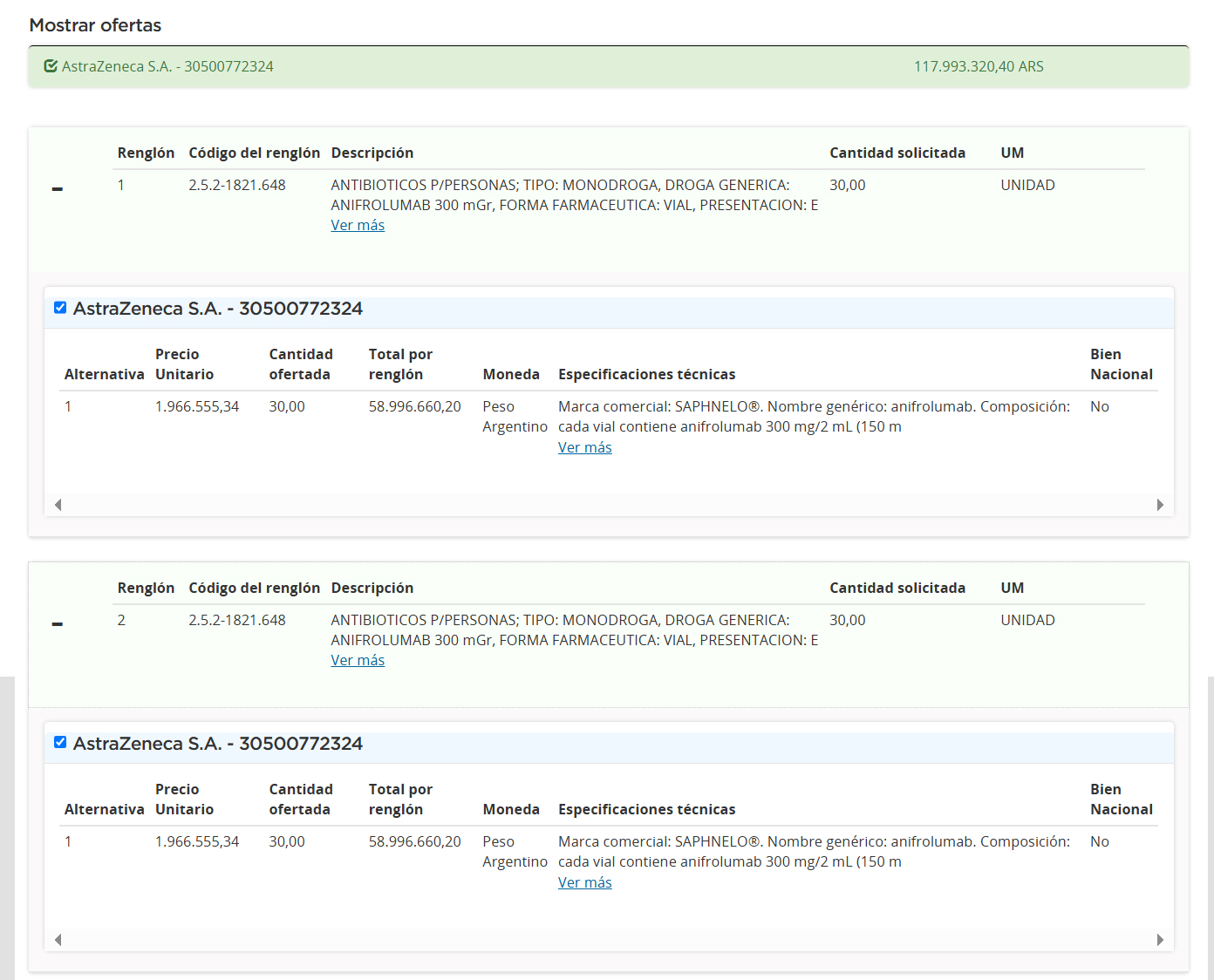The image size is (1214, 980).
Task: Show more technical specifications for renglón 1 offer
Action: pos(585,447)
